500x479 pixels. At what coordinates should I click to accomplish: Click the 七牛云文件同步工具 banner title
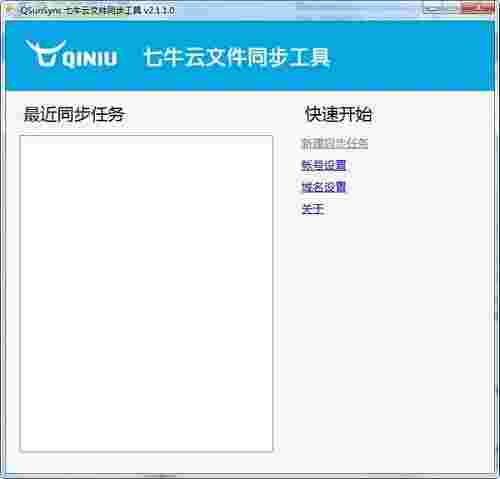click(237, 57)
